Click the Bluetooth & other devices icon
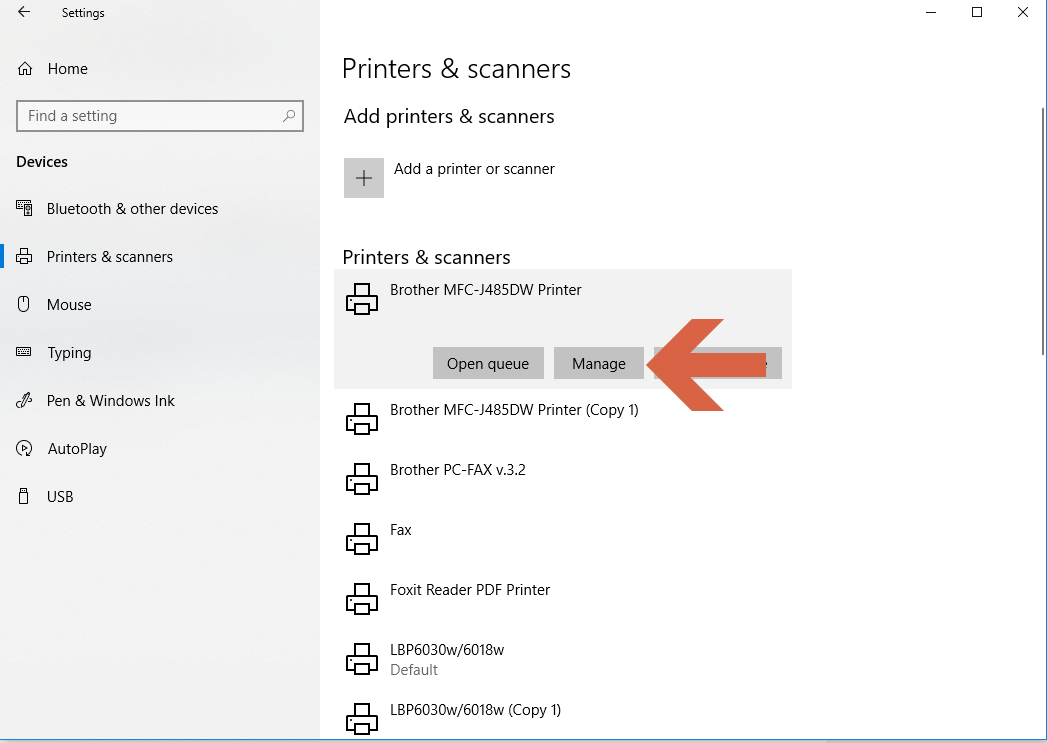This screenshot has height=743, width=1047. point(24,208)
